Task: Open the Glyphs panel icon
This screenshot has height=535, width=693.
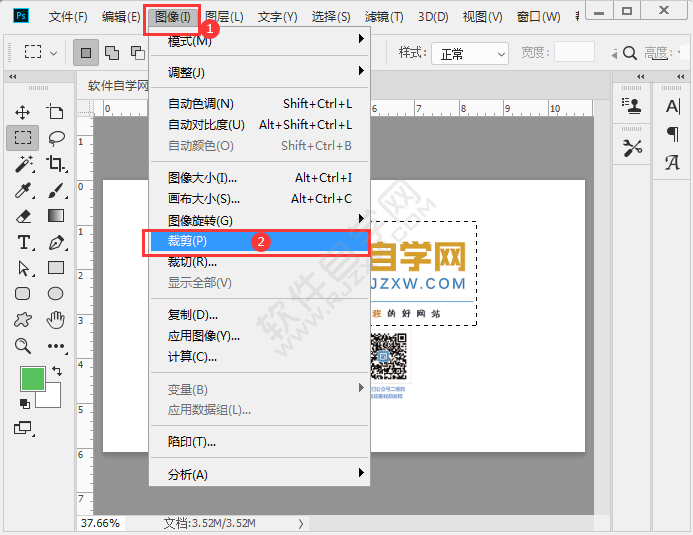Action: [x=673, y=163]
